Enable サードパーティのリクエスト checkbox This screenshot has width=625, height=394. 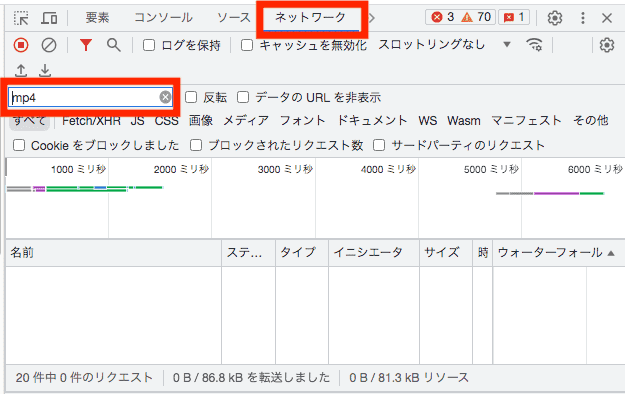[x=379, y=145]
